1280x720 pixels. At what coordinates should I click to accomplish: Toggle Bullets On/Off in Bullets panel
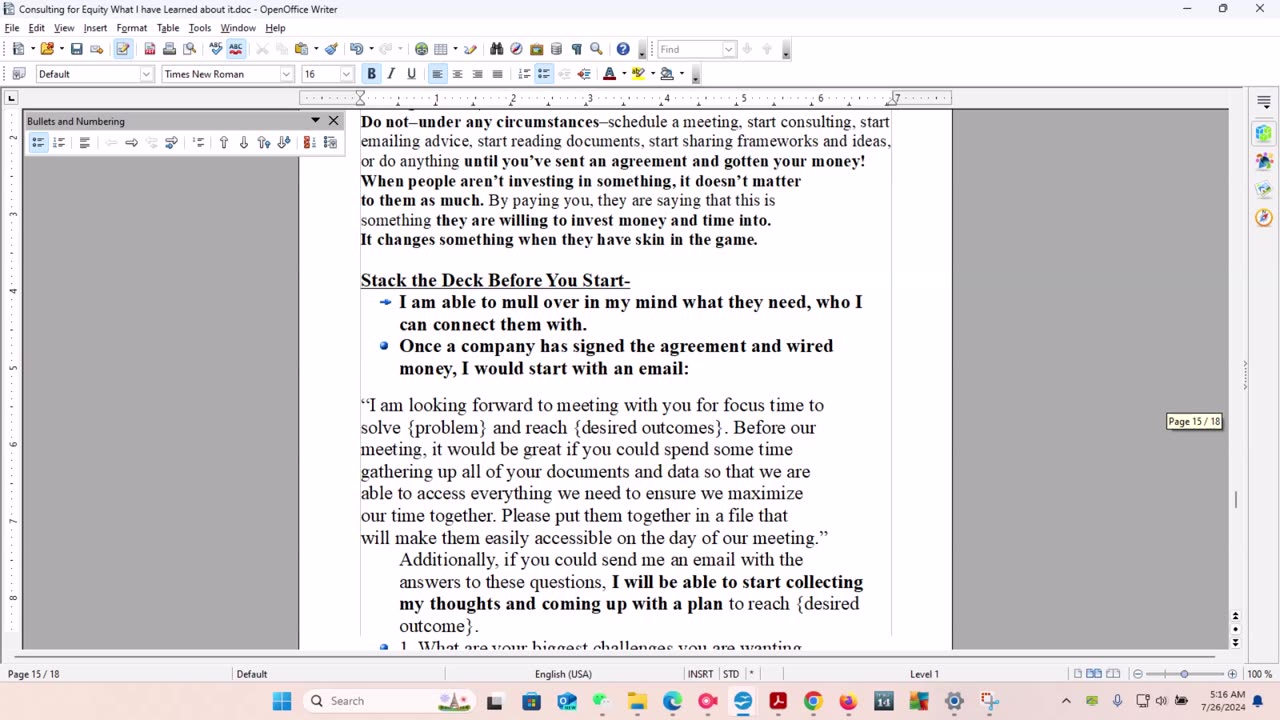point(38,143)
